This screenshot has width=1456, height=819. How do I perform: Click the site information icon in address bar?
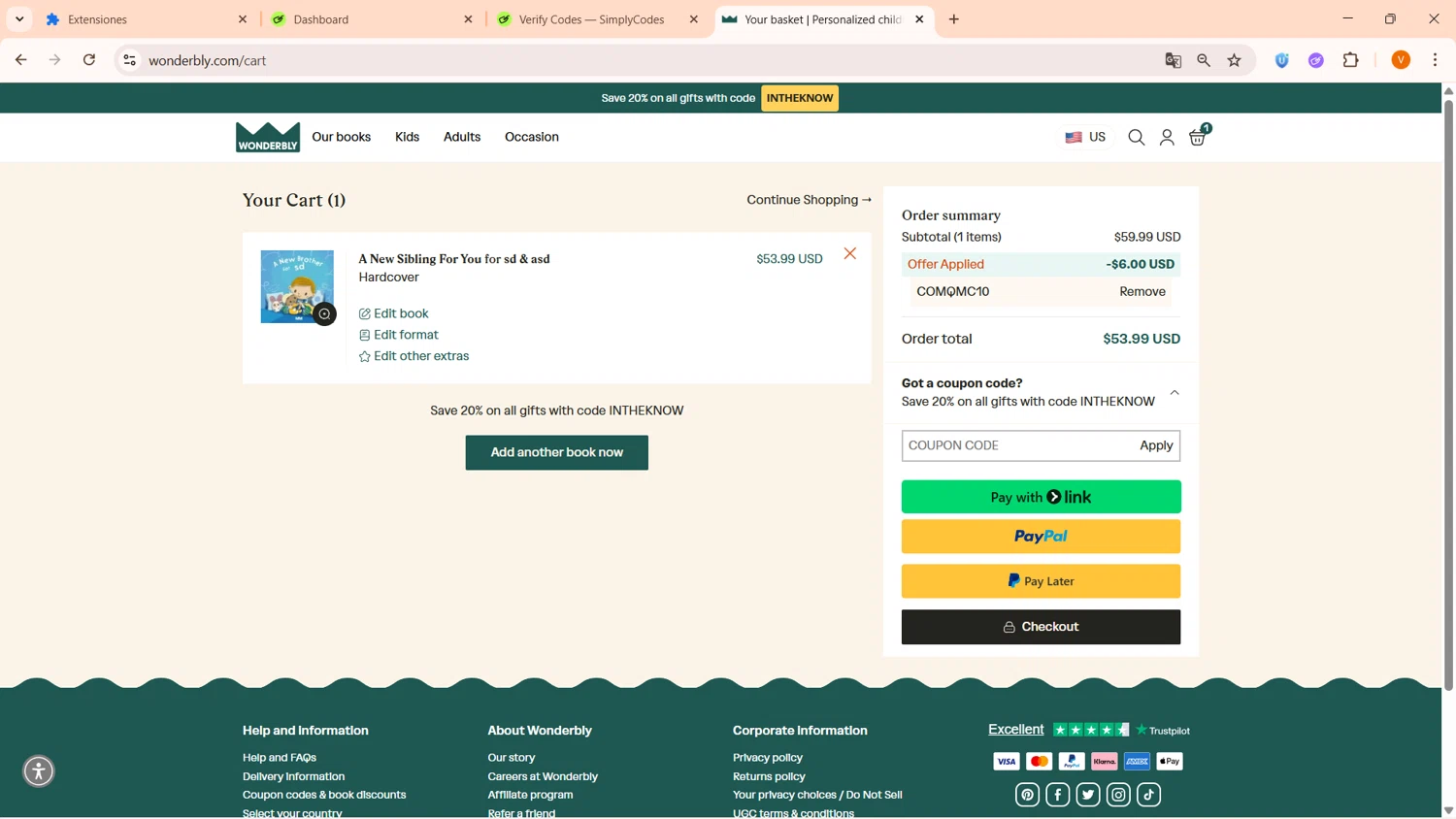[x=129, y=60]
